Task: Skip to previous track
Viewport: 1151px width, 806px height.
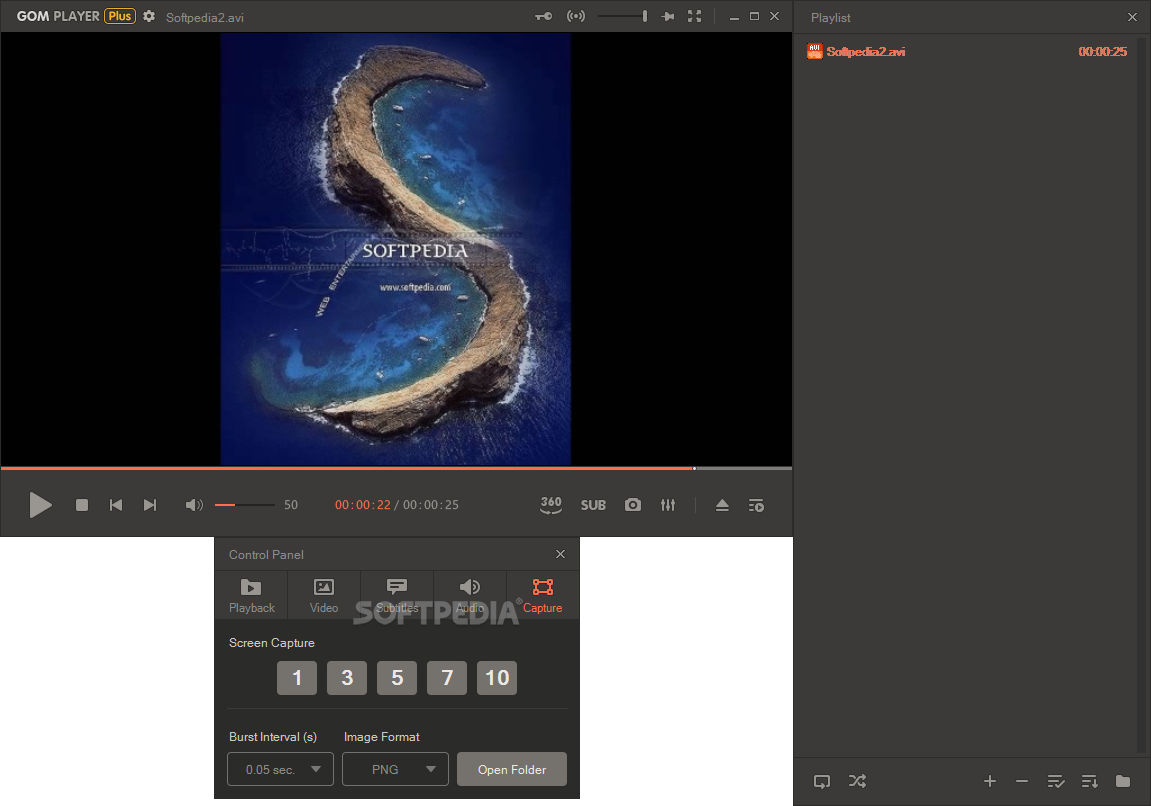Action: click(x=116, y=505)
